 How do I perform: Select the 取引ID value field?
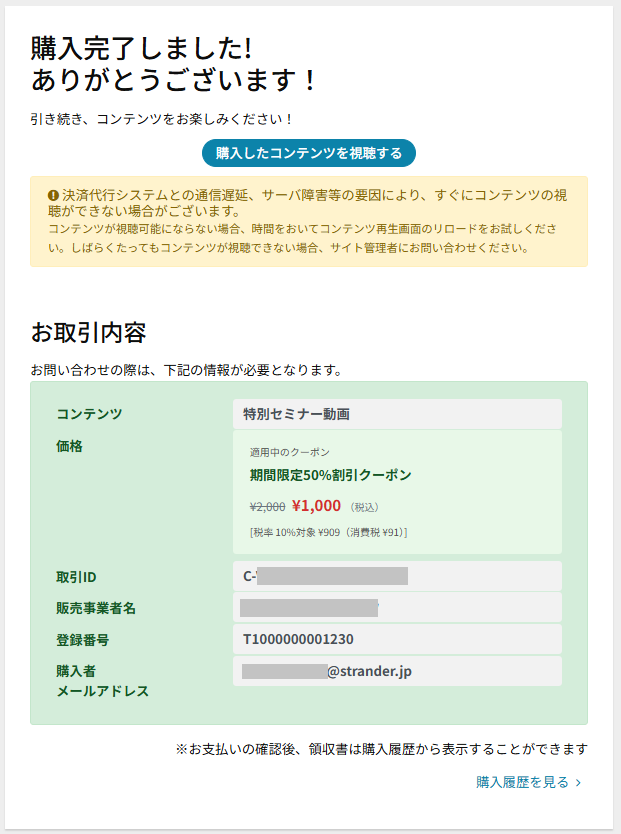[x=397, y=576]
